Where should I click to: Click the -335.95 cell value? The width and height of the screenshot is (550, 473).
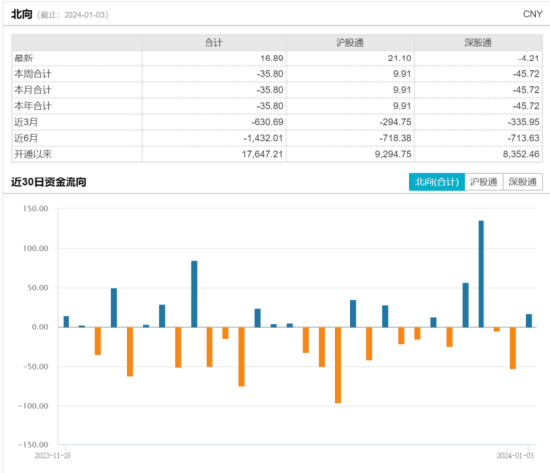click(x=523, y=122)
